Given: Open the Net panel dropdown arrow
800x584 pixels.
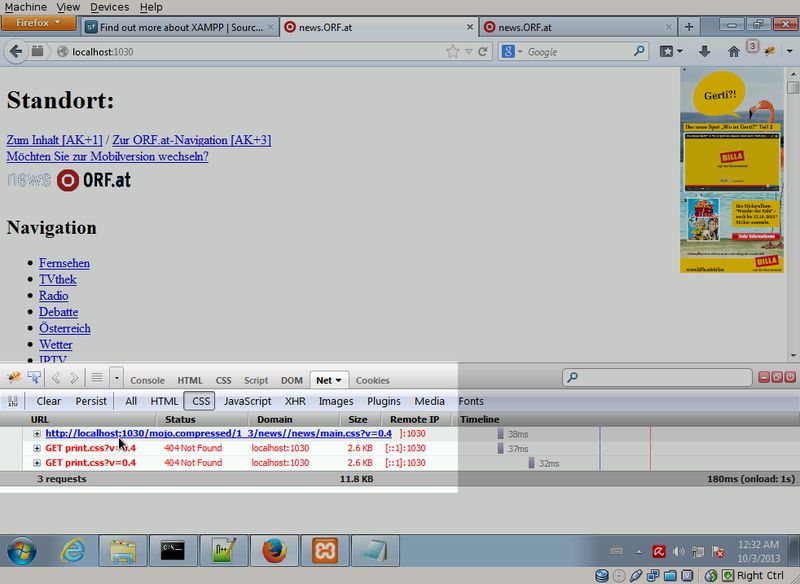Looking at the screenshot, I should (x=338, y=380).
